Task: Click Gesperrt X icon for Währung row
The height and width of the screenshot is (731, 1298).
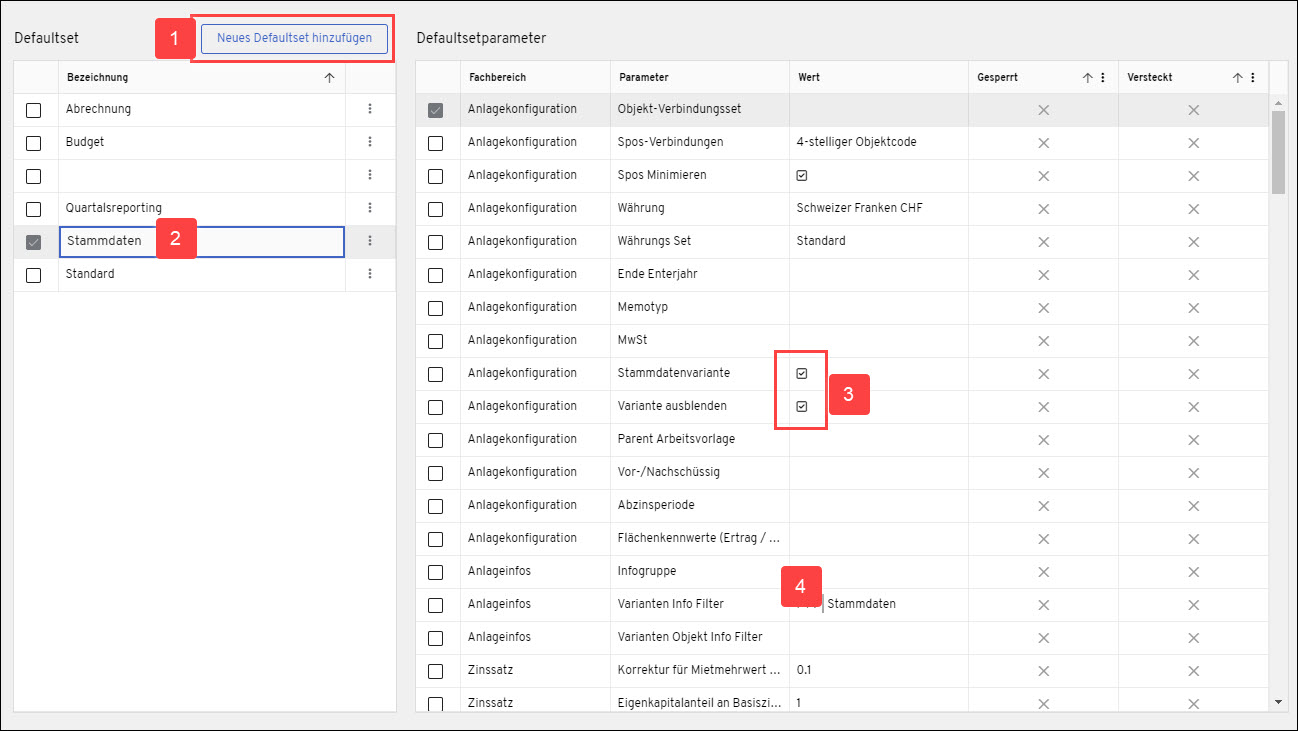Action: click(x=1043, y=208)
